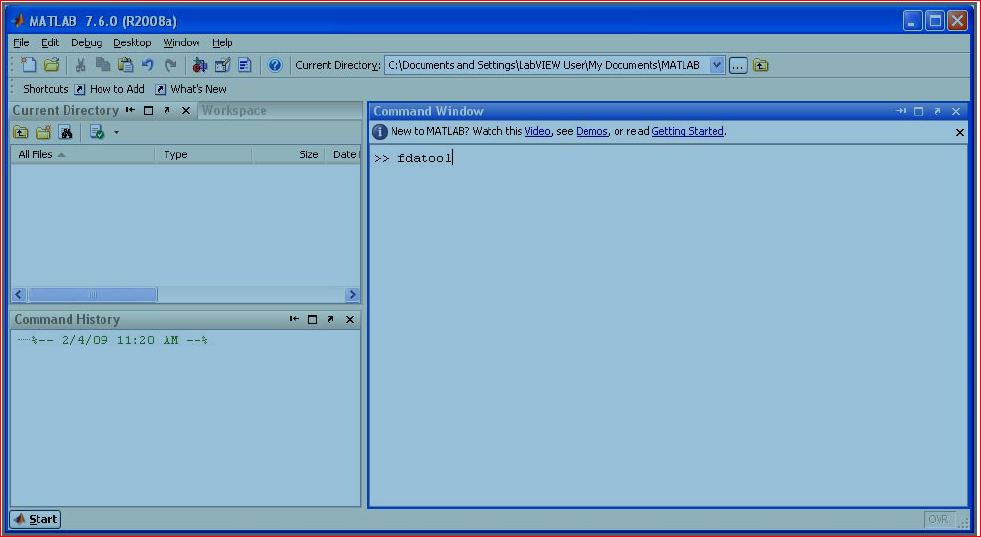Open the Debug menu
Image resolution: width=981 pixels, height=537 pixels.
click(86, 43)
